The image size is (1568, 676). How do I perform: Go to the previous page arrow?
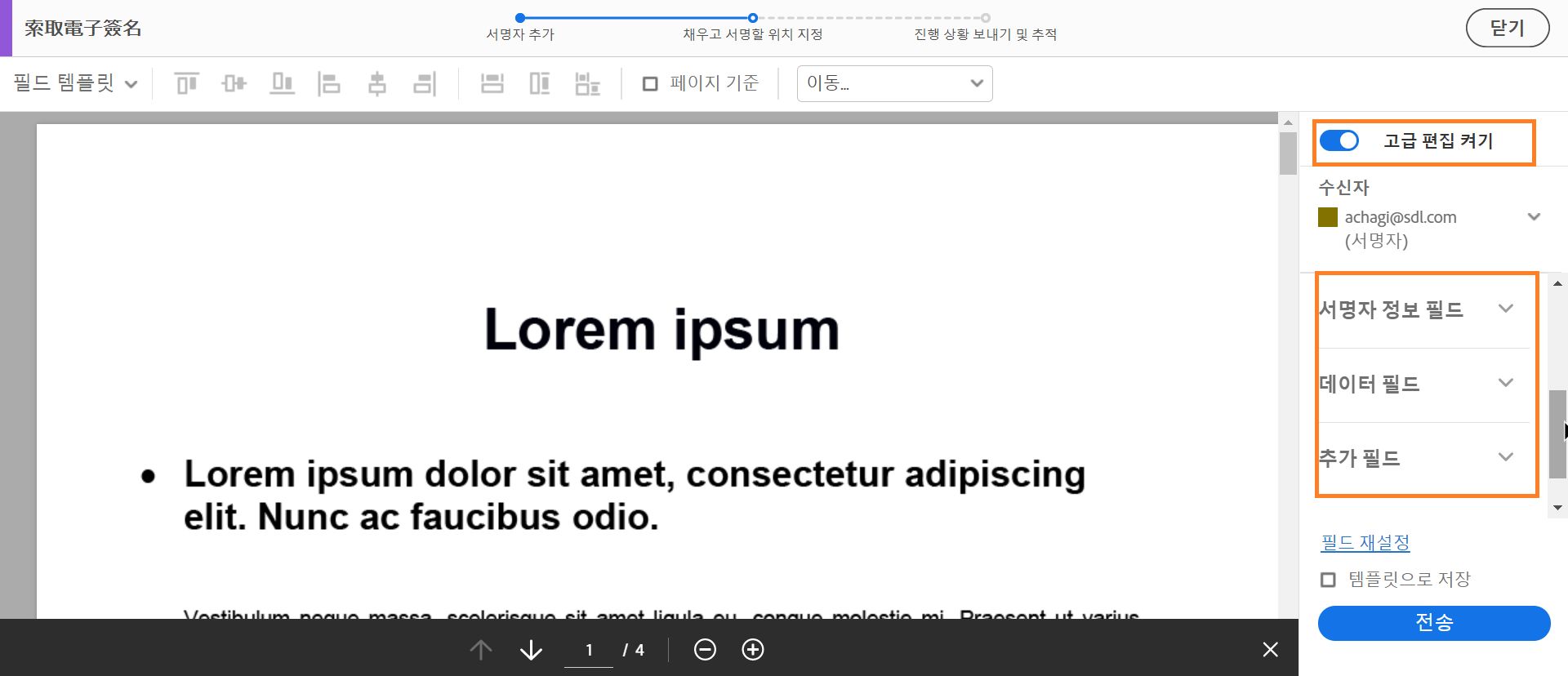pyautogui.click(x=481, y=650)
